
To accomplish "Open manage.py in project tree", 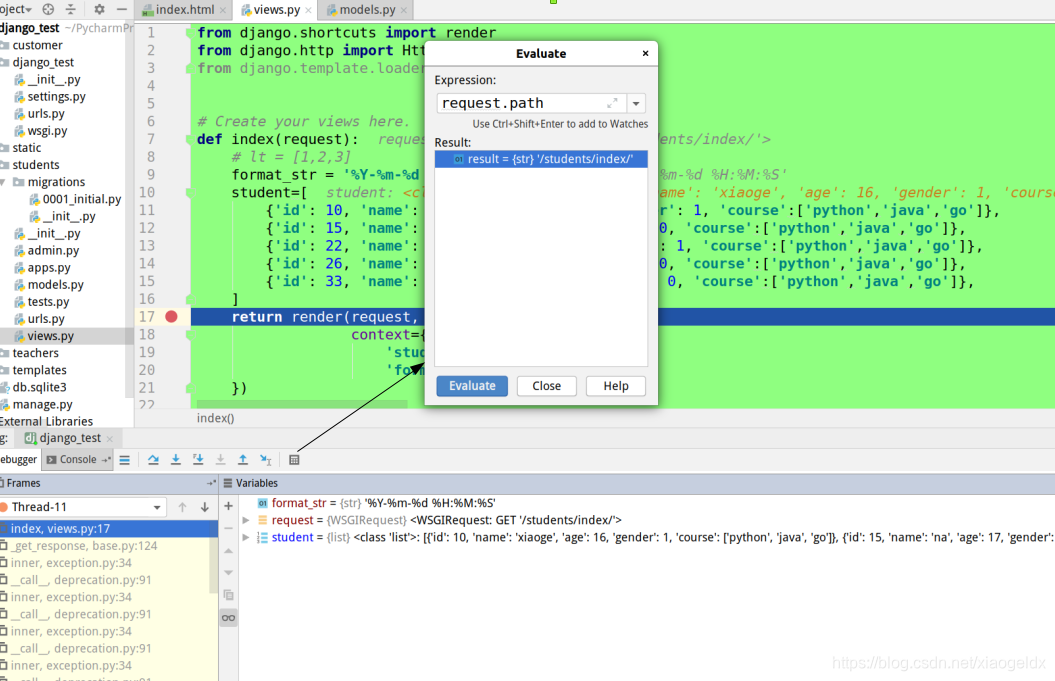I will click(42, 404).
